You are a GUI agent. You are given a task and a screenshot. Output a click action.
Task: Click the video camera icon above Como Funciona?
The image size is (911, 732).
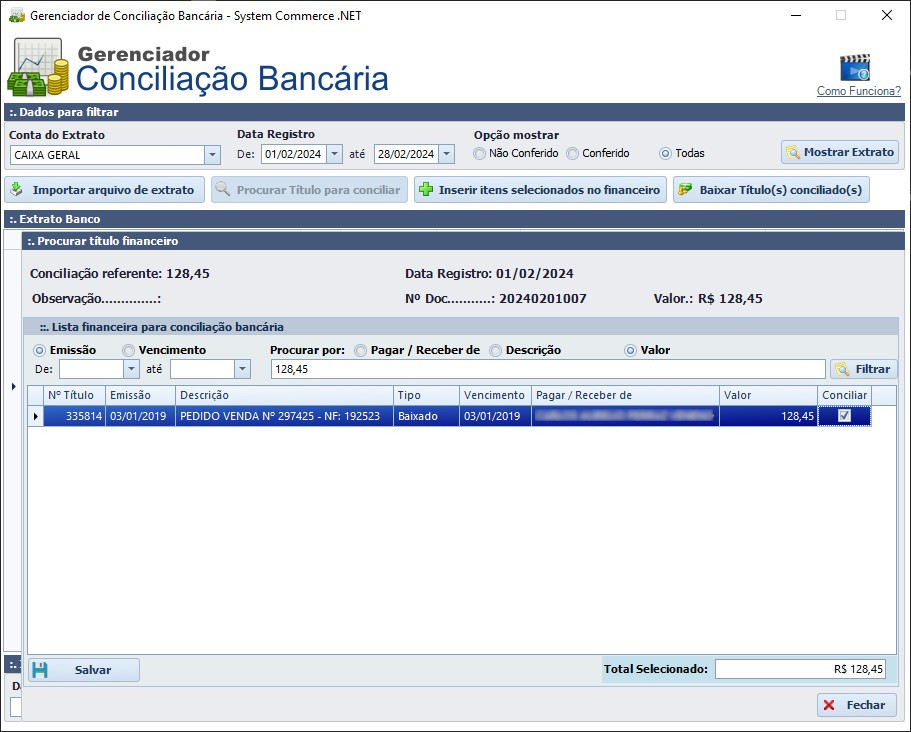coord(857,68)
